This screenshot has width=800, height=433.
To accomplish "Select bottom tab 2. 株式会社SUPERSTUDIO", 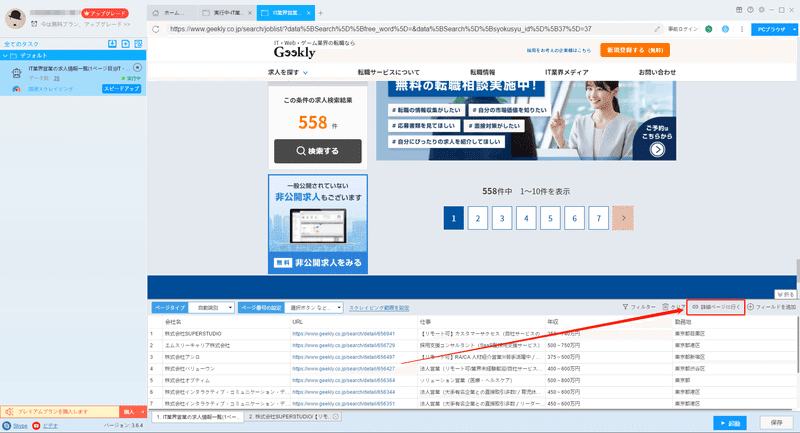I will pos(293,417).
